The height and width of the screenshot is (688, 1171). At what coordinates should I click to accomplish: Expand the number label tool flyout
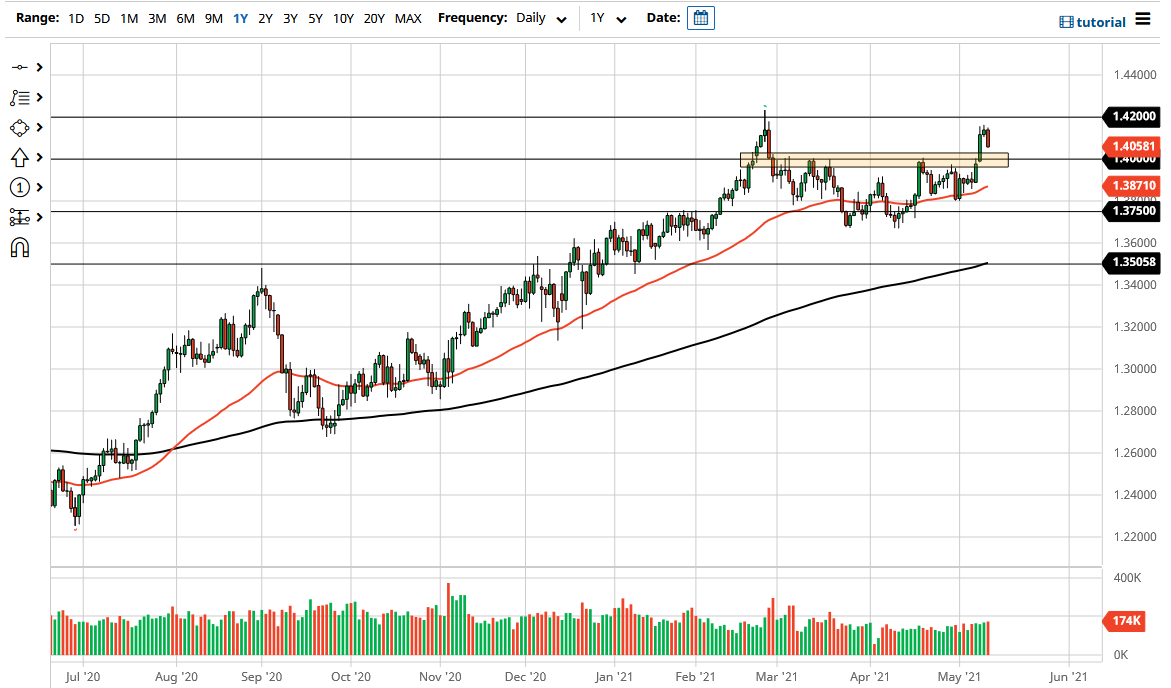click(x=40, y=188)
